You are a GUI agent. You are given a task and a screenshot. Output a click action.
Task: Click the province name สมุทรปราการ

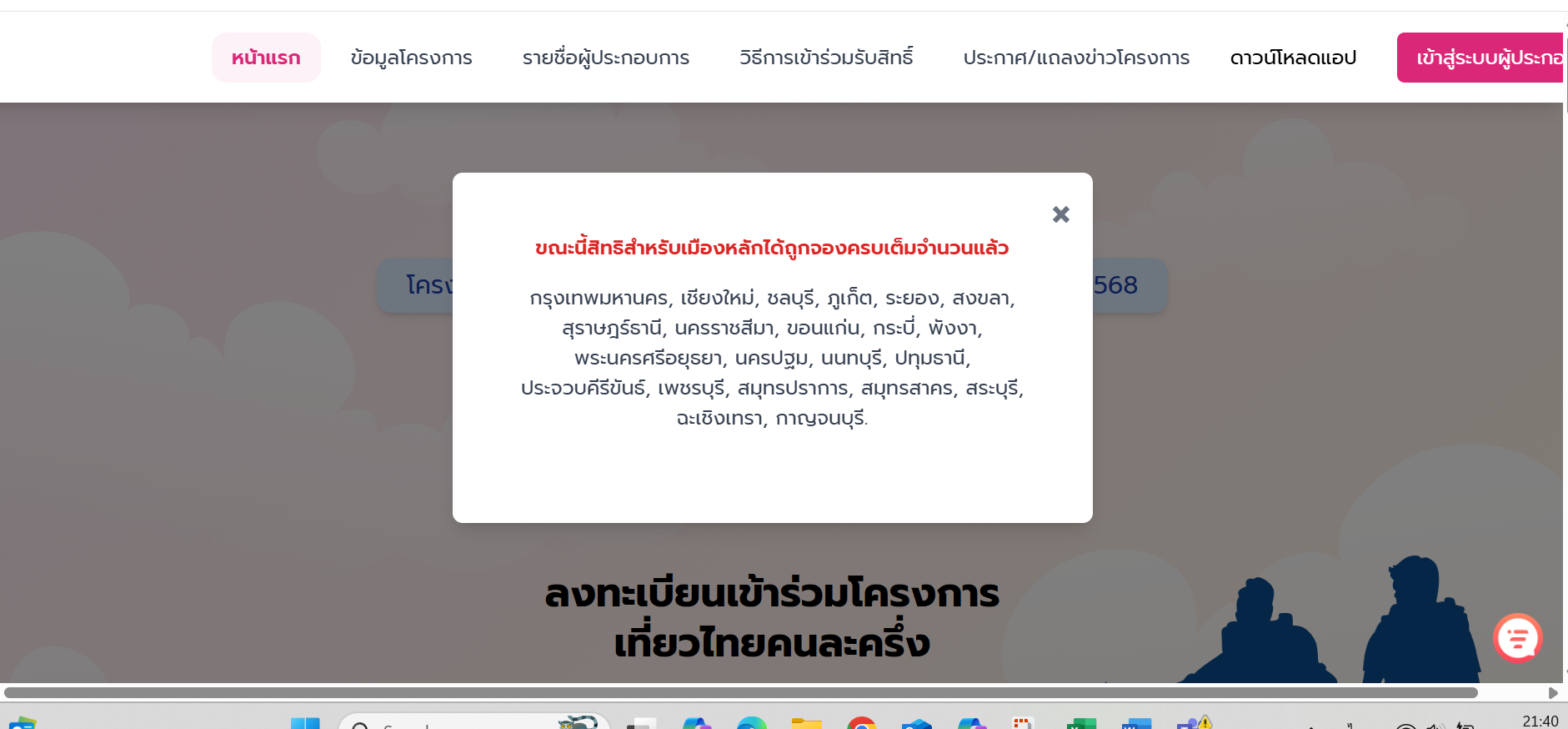pyautogui.click(x=793, y=388)
